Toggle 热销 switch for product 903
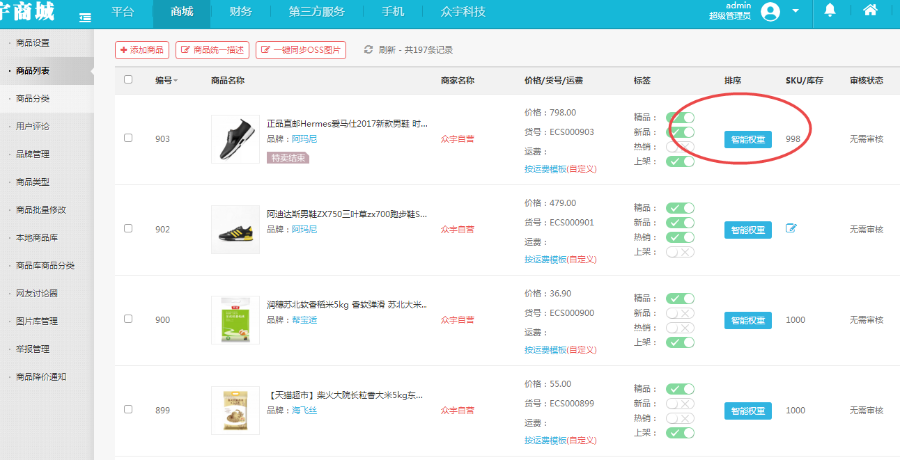Image resolution: width=900 pixels, height=460 pixels. pyautogui.click(x=680, y=147)
